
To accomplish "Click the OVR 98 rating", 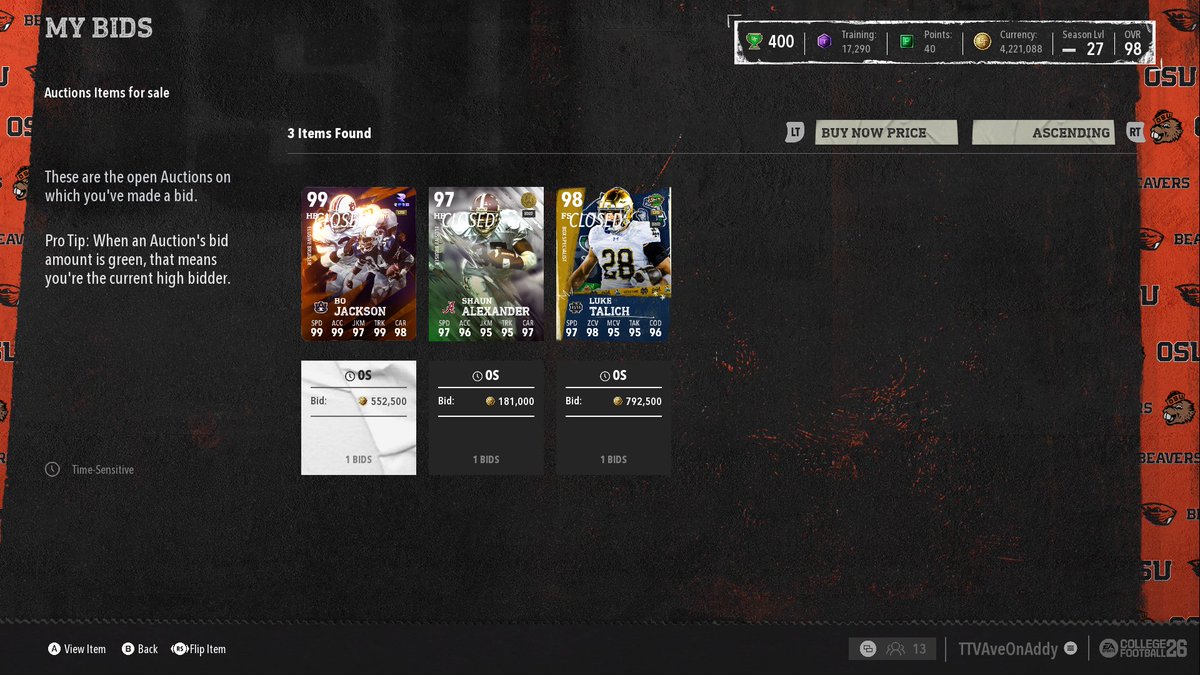I will [1133, 42].
